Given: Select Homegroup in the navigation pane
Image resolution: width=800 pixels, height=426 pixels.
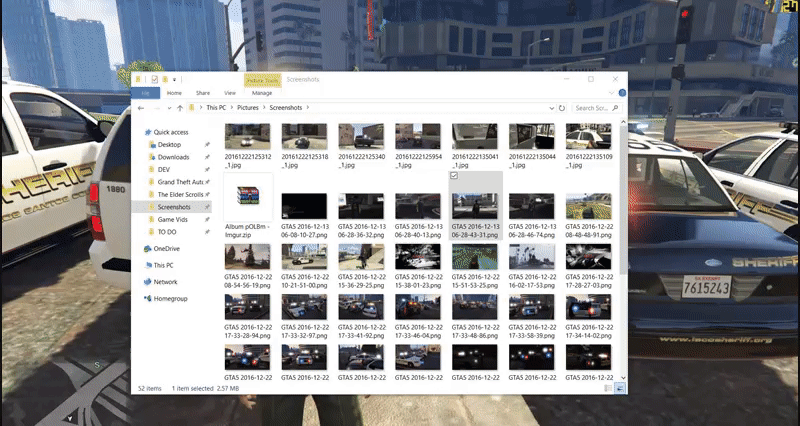Looking at the screenshot, I should point(170,298).
